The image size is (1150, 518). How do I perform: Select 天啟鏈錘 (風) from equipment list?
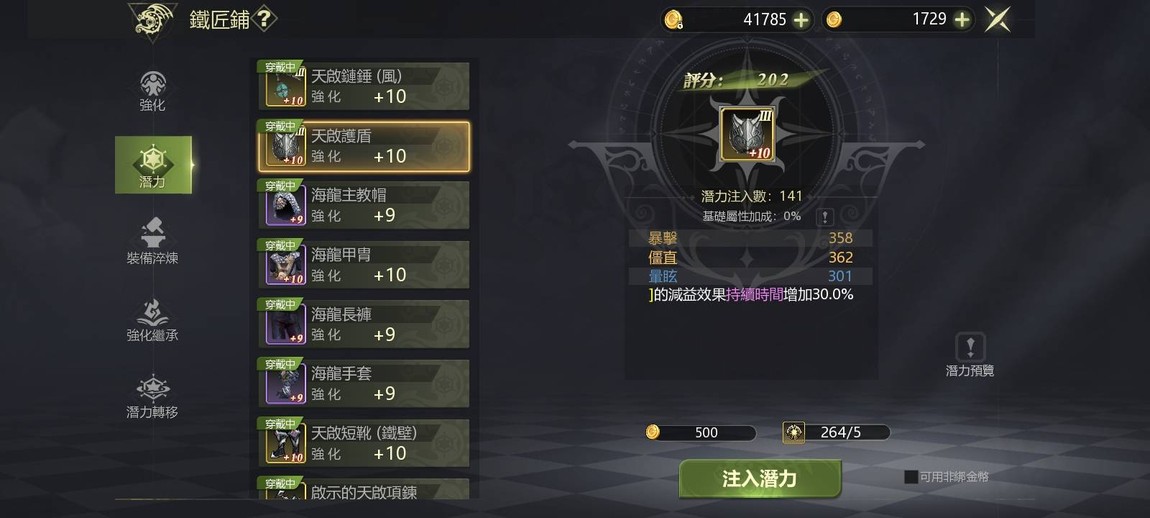click(364, 87)
